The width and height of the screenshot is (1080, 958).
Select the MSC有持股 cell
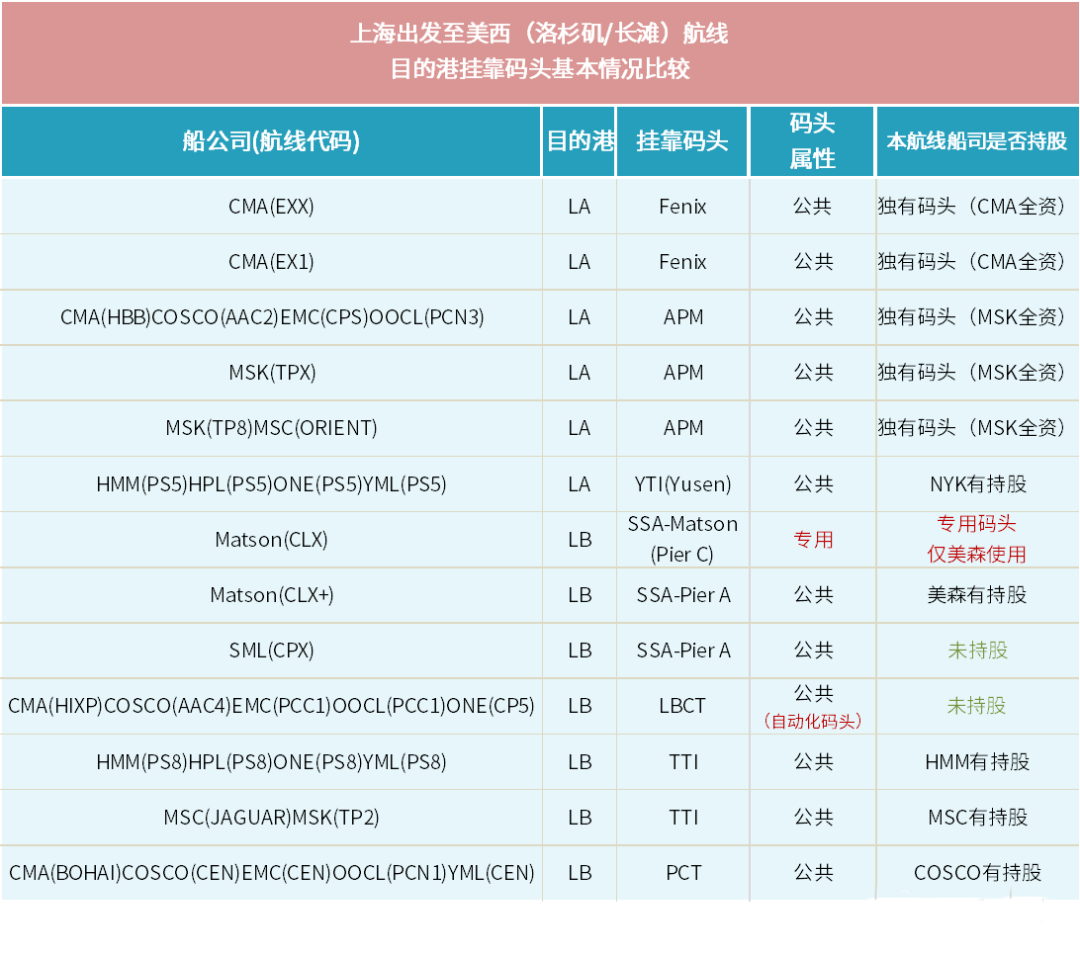click(x=977, y=818)
